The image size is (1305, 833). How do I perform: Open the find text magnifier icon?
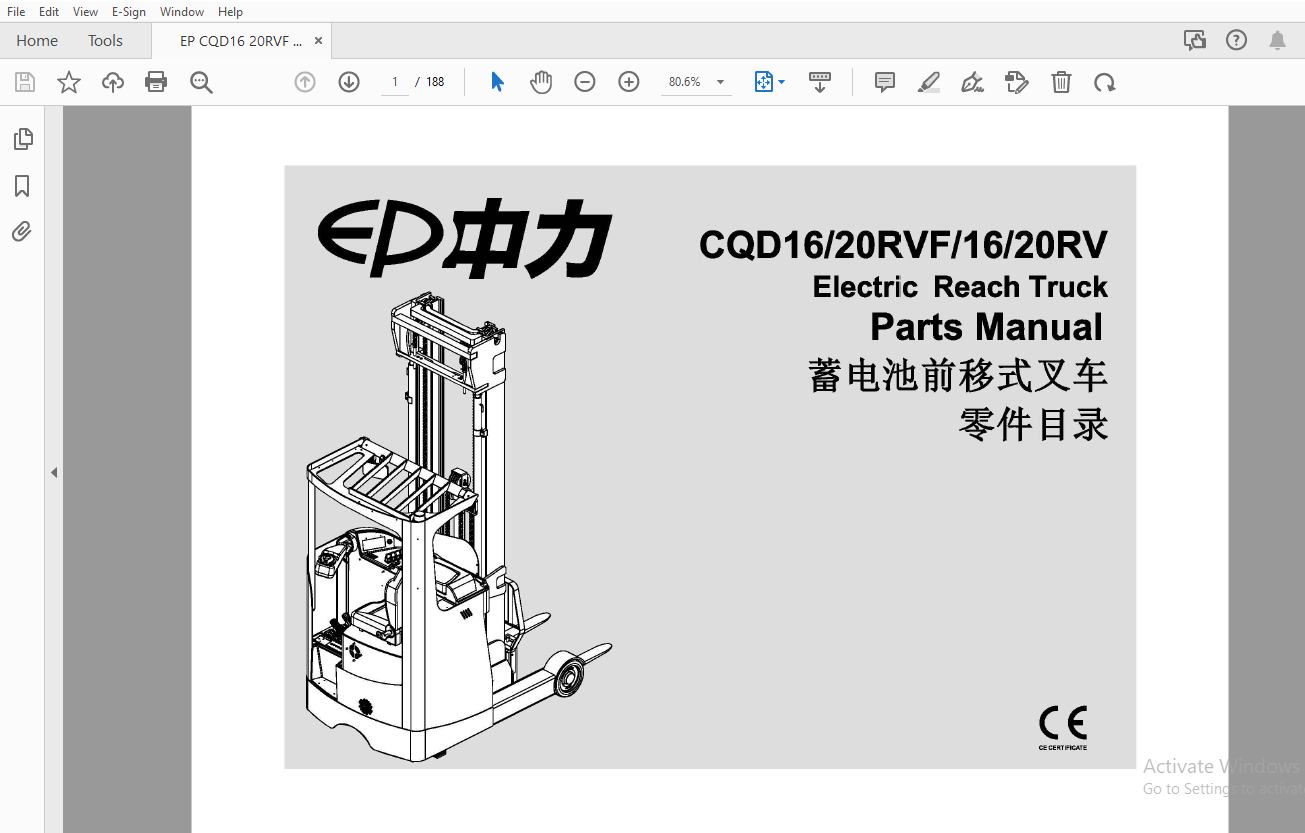(201, 82)
